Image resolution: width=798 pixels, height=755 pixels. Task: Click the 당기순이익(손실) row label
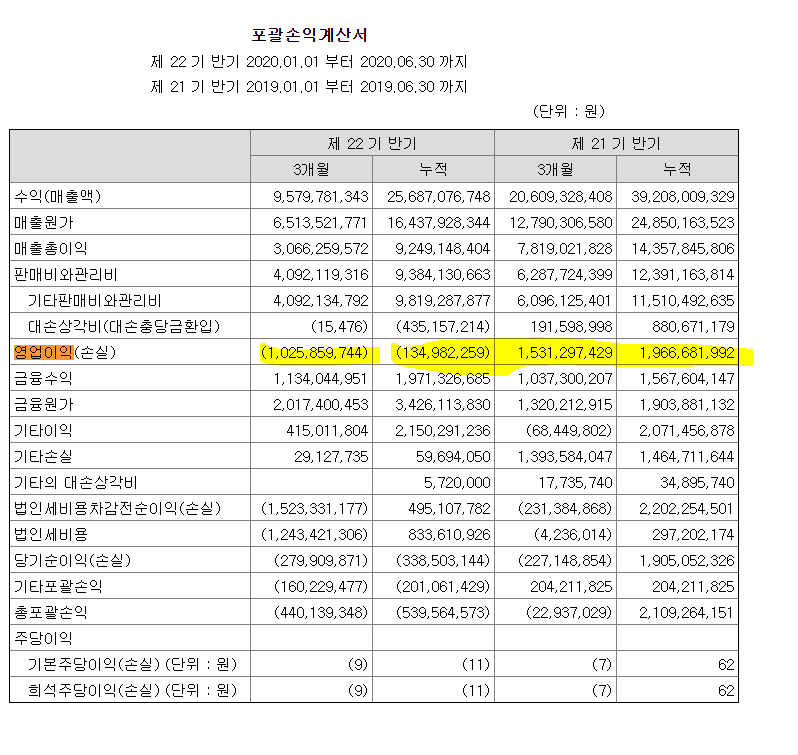pos(72,560)
